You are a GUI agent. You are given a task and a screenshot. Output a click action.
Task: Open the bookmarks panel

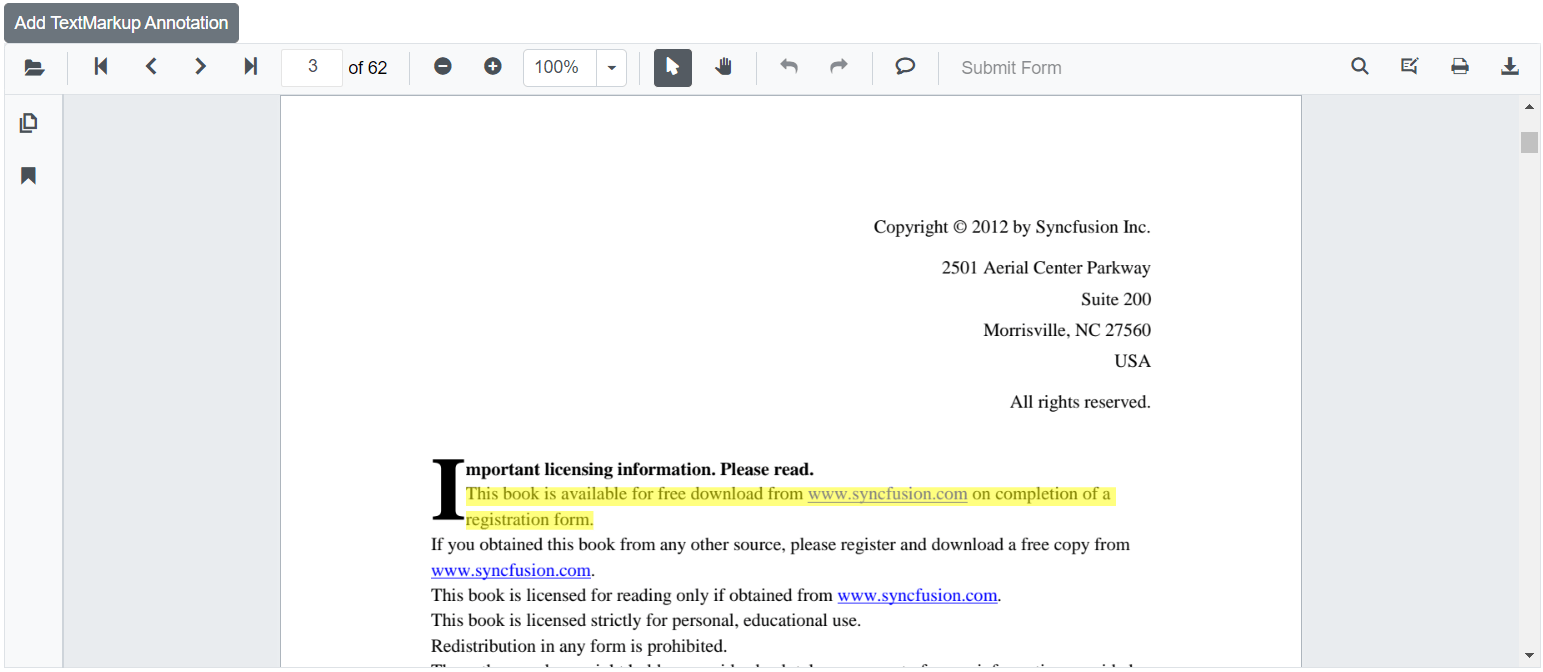pyautogui.click(x=29, y=176)
